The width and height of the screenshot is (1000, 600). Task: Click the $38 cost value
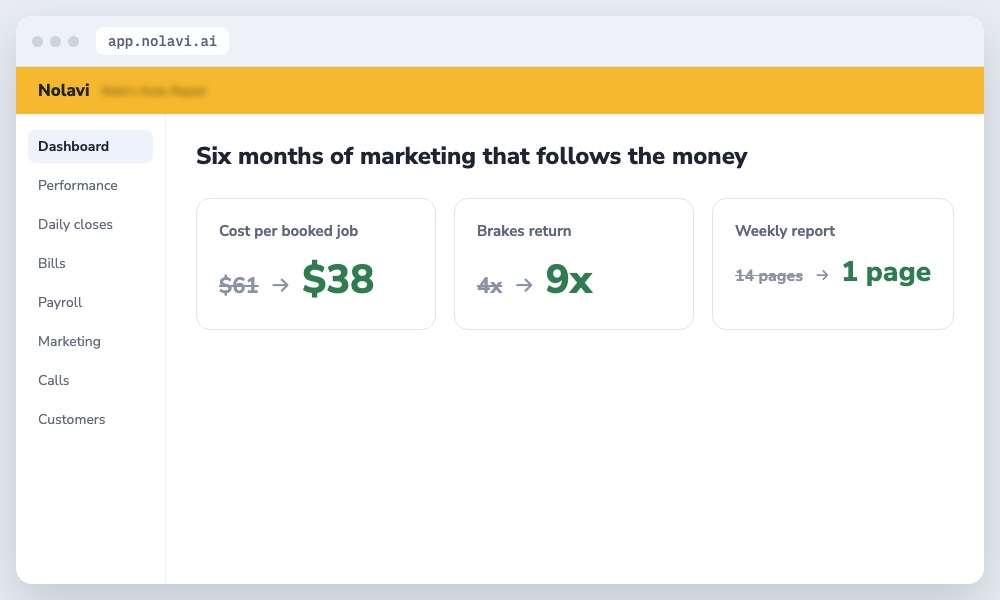(338, 279)
